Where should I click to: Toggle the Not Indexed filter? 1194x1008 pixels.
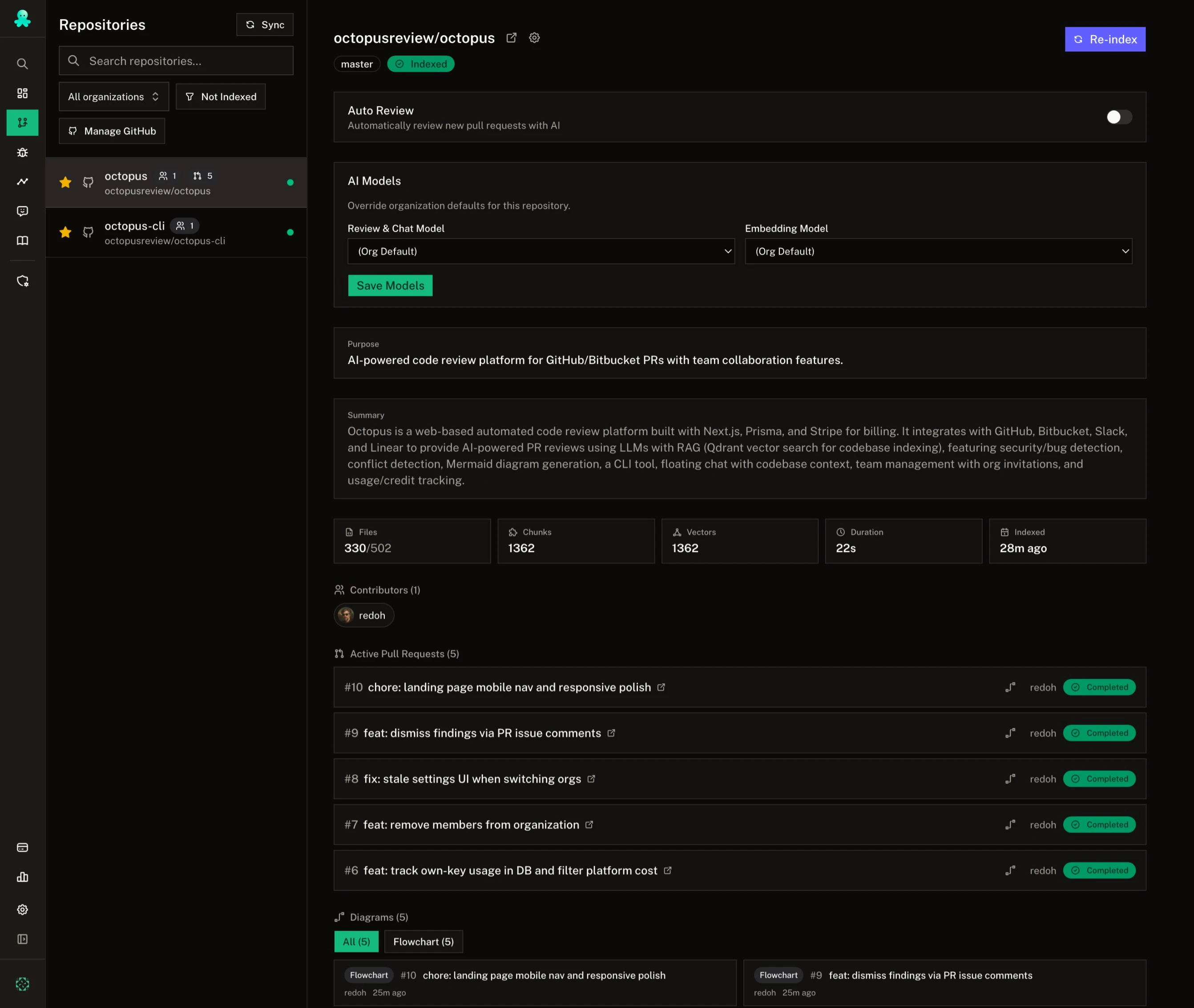(x=221, y=97)
